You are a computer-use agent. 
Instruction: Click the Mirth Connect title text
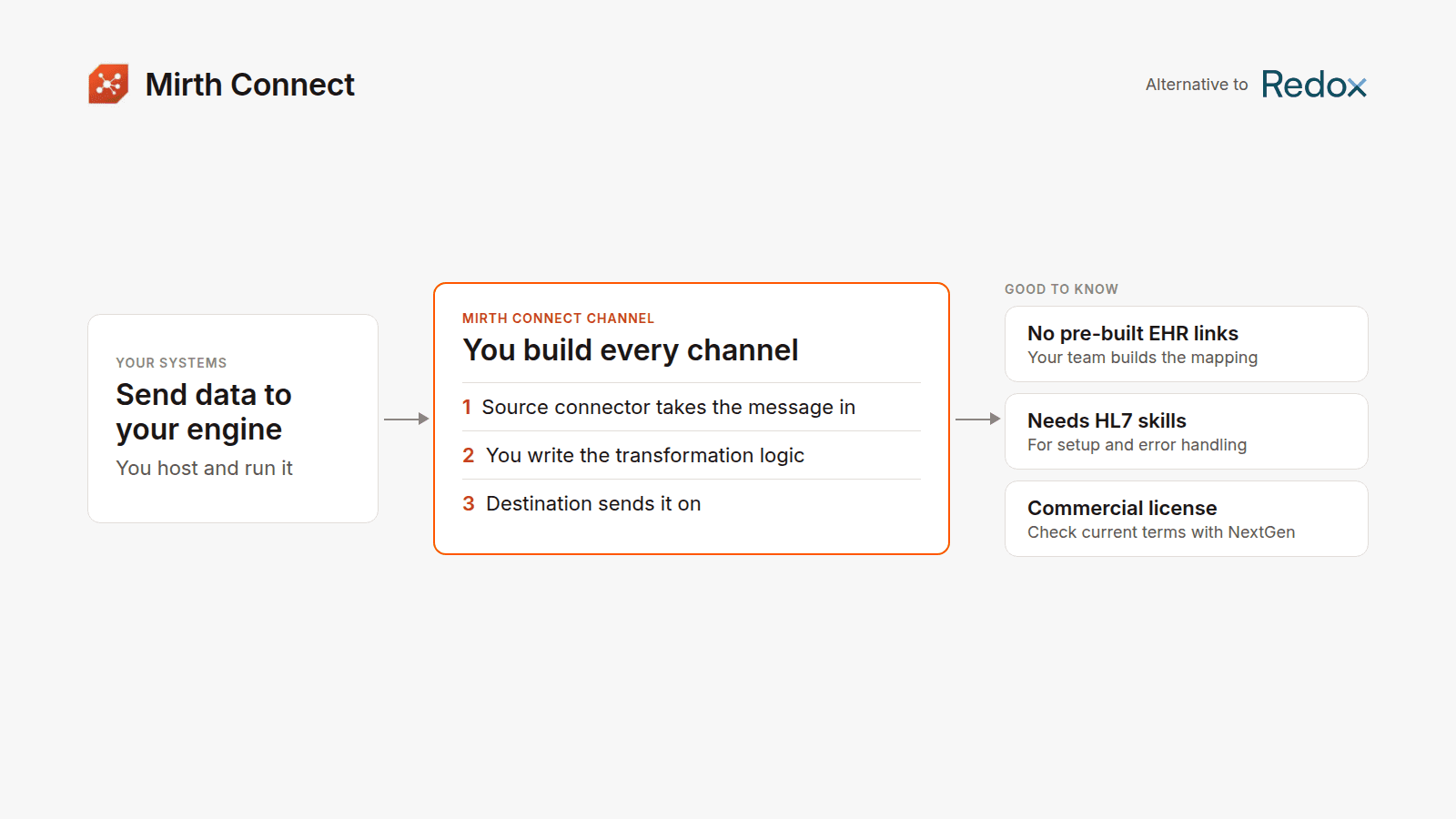249,85
